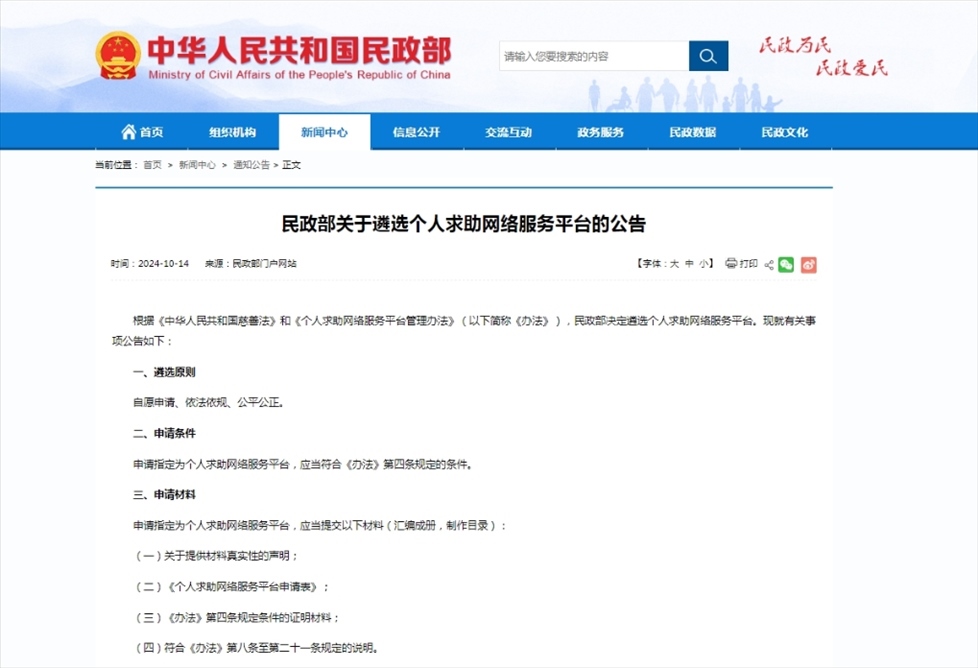This screenshot has height=668, width=978.
Task: Open the 组织机构 menu
Action: click(x=232, y=132)
